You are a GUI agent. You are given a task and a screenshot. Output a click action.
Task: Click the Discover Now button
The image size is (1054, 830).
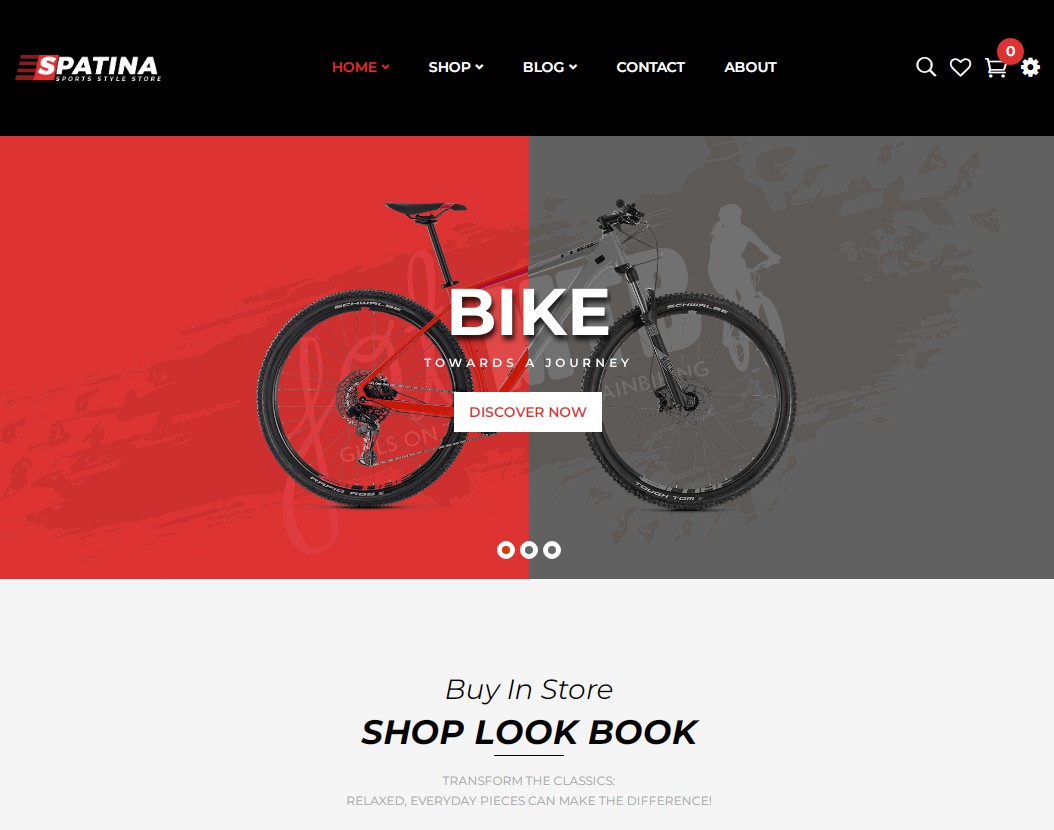(528, 412)
